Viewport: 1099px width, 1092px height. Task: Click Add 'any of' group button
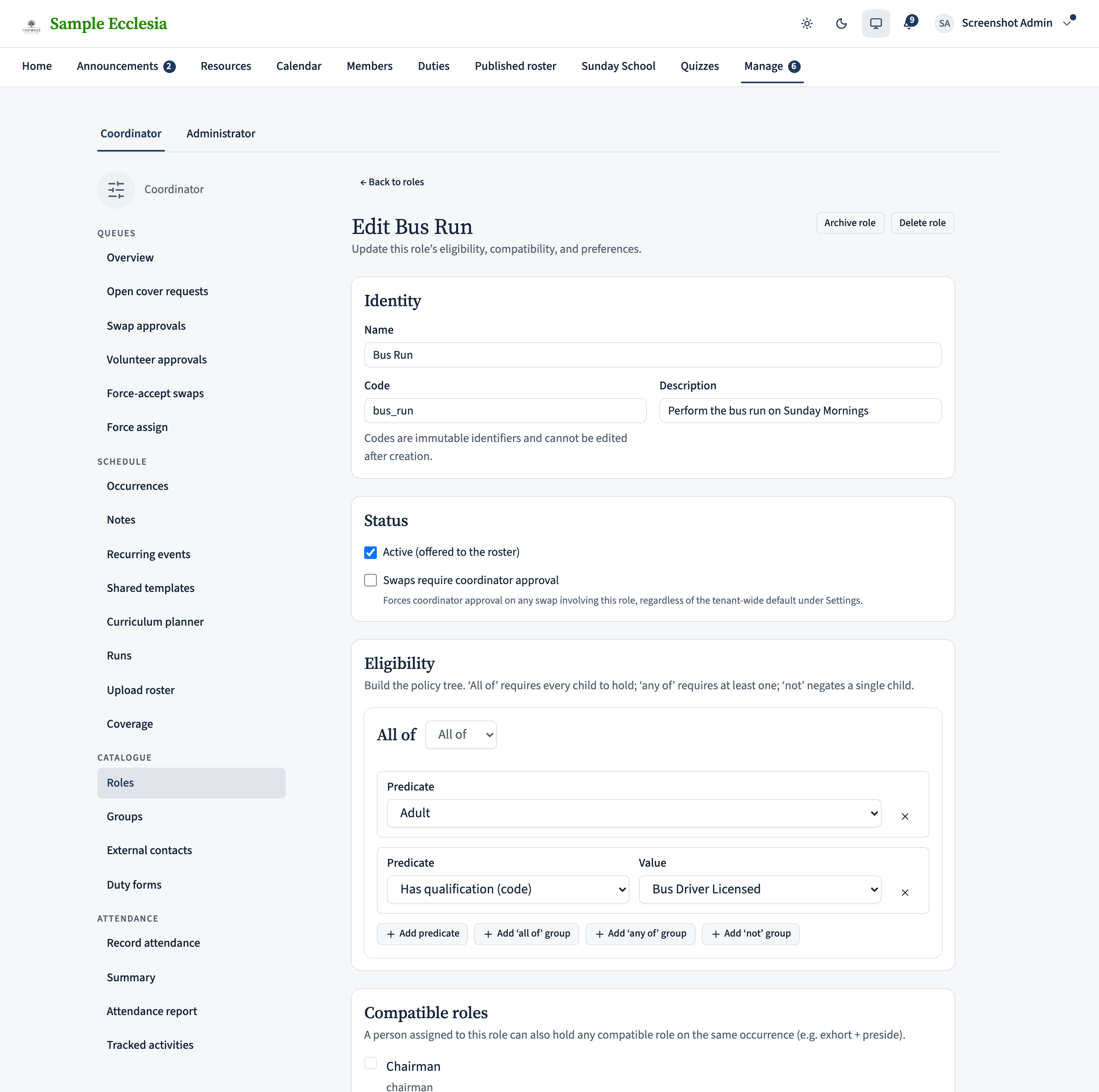pos(640,934)
